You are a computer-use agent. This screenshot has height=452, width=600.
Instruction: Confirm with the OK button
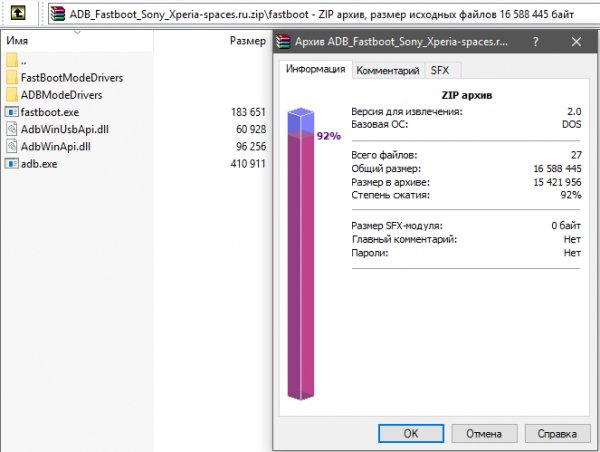[411, 433]
